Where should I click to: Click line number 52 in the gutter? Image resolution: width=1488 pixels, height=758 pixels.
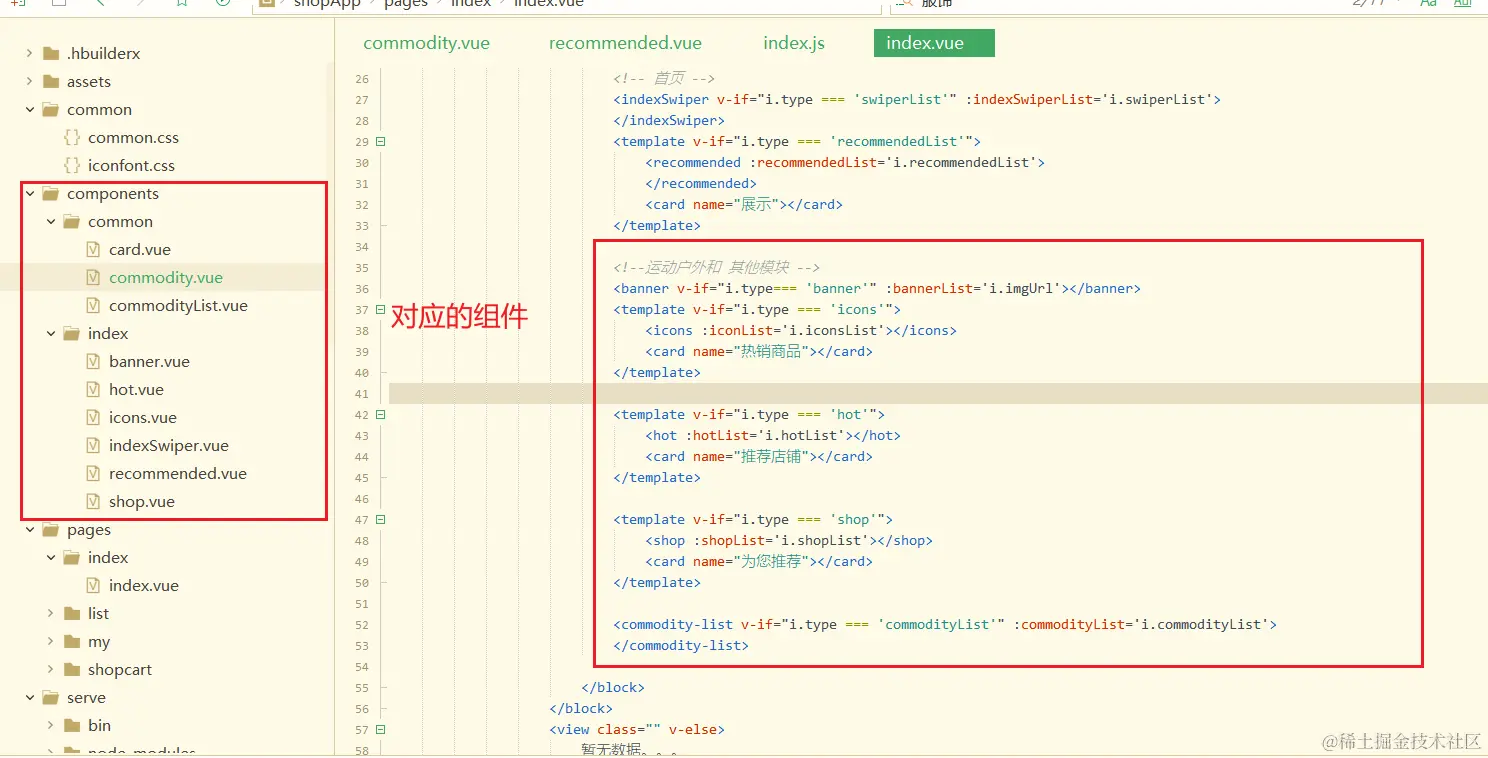click(362, 625)
